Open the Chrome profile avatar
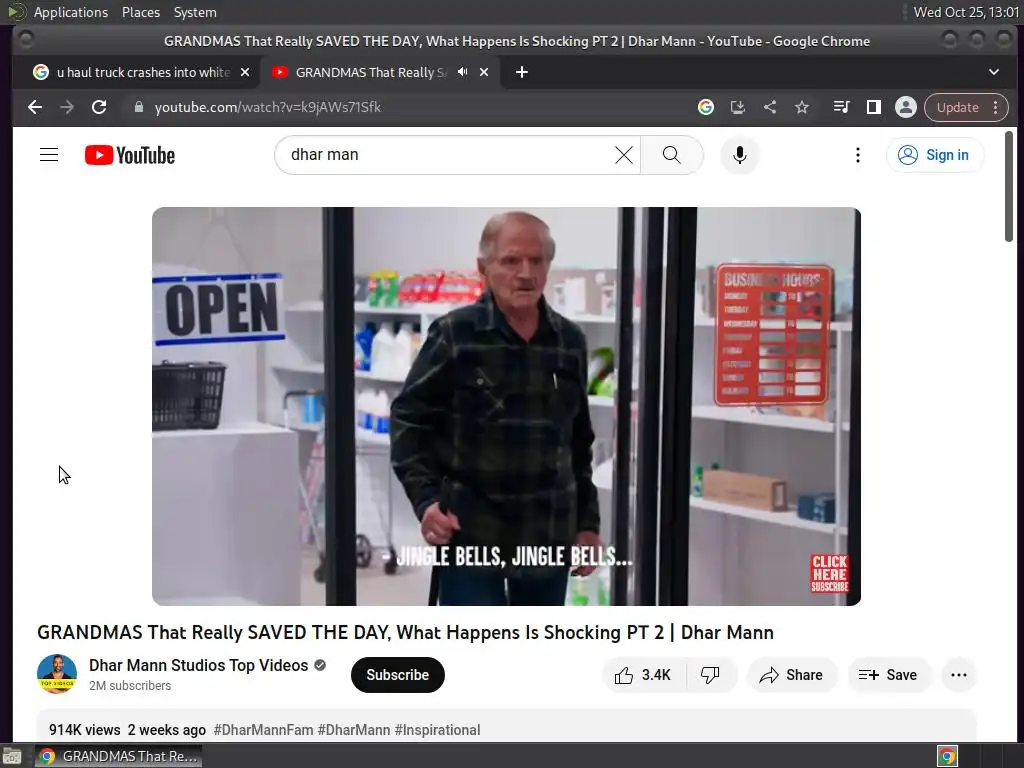Image resolution: width=1024 pixels, height=768 pixels. (x=906, y=107)
